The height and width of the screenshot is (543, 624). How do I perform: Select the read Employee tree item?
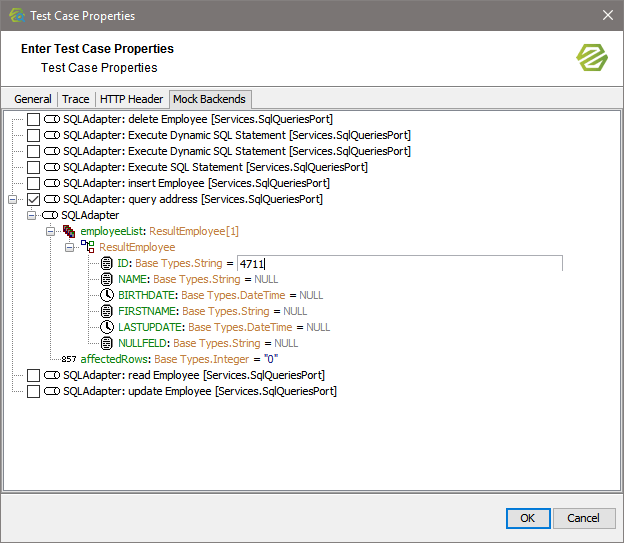(x=195, y=375)
